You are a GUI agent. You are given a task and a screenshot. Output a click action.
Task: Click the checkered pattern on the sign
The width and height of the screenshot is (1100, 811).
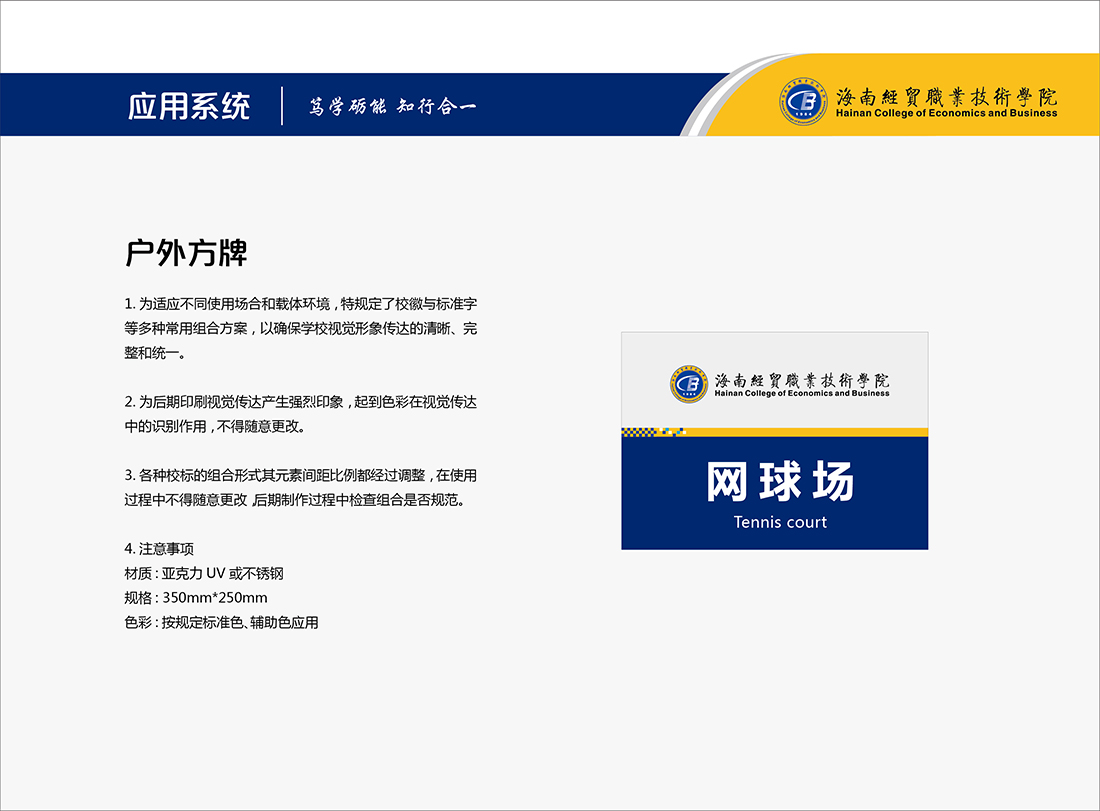pos(652,432)
